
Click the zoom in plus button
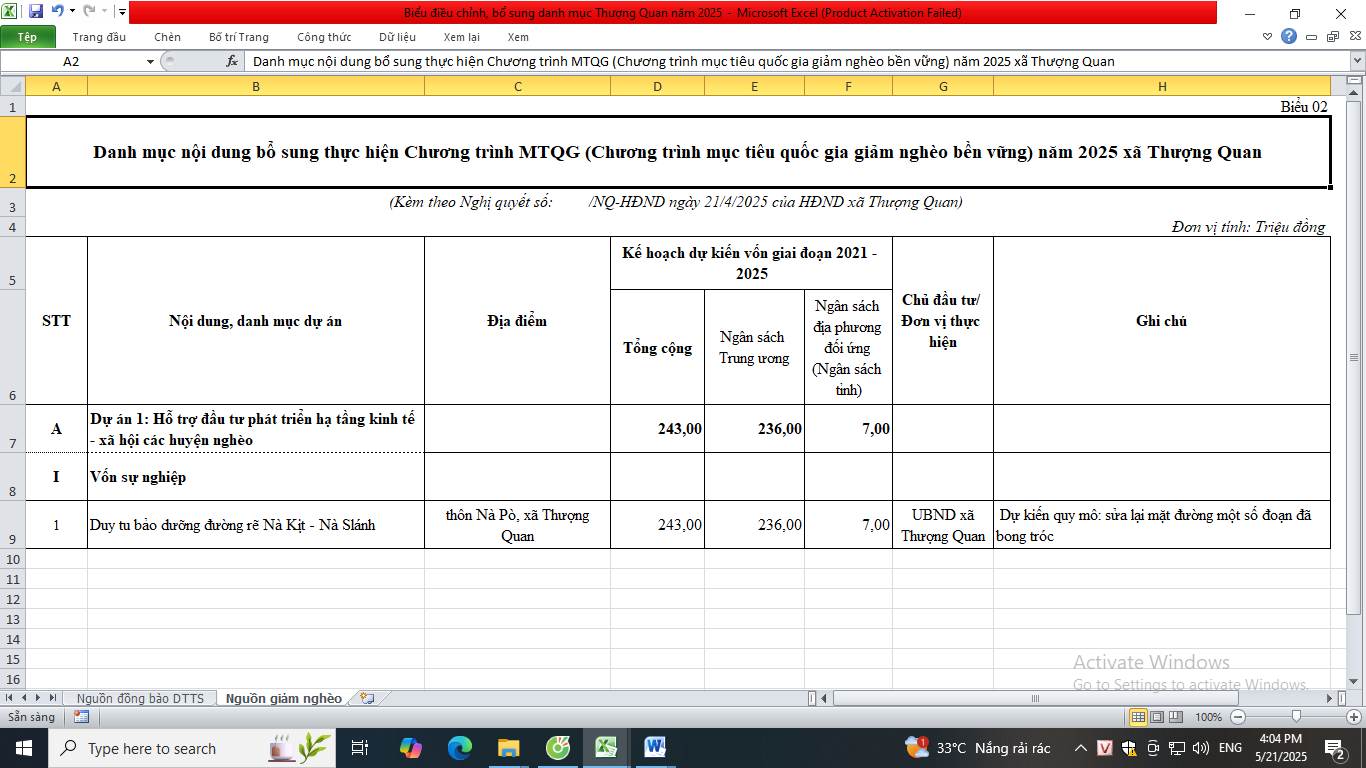coord(1353,717)
